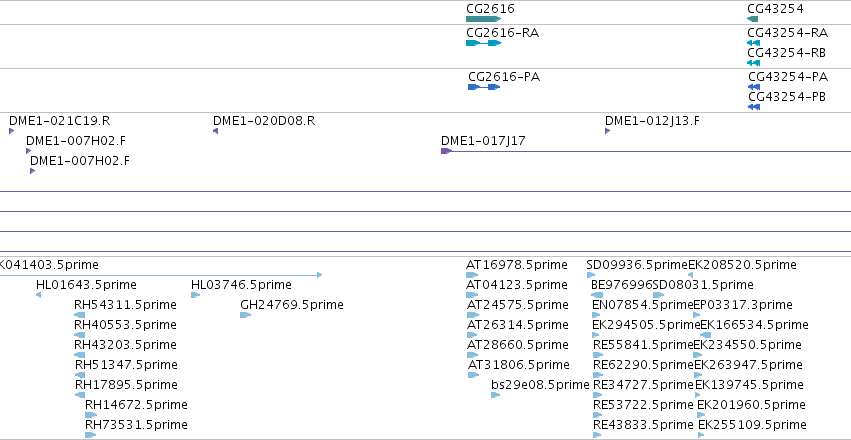The width and height of the screenshot is (851, 440).
Task: Click the DME1-012J13.F arrowhead marker
Action: (x=607, y=131)
